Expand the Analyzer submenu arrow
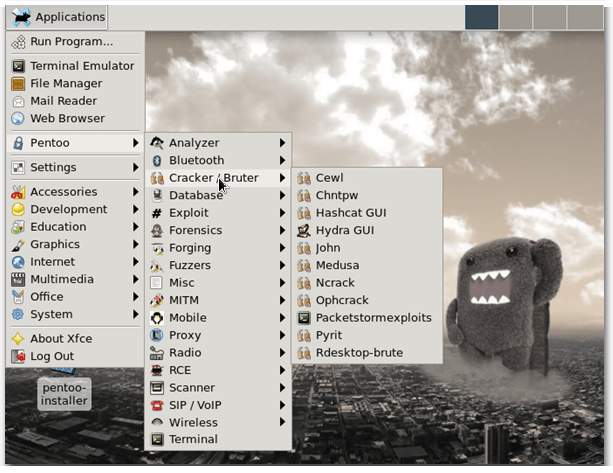The width and height of the screenshot is (613, 473). click(282, 143)
